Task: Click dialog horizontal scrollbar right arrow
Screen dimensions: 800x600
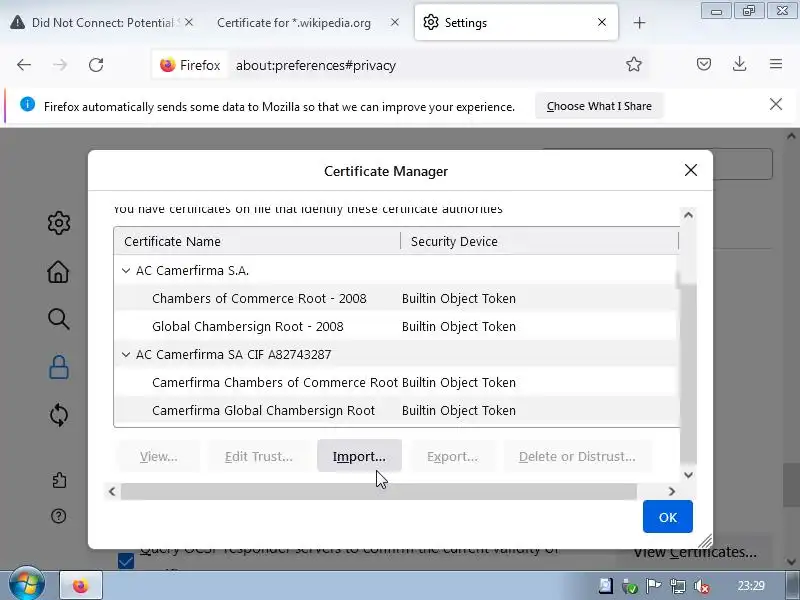Action: click(x=671, y=491)
